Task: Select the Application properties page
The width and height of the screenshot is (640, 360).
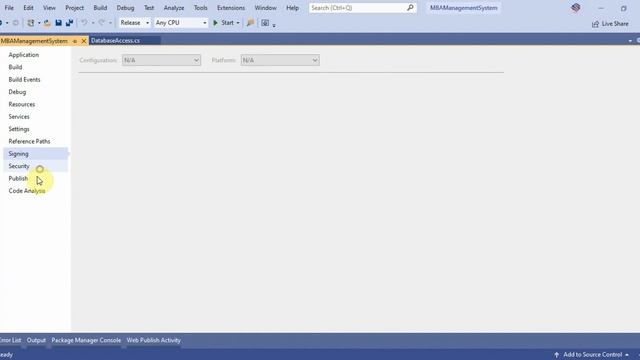Action: click(24, 55)
